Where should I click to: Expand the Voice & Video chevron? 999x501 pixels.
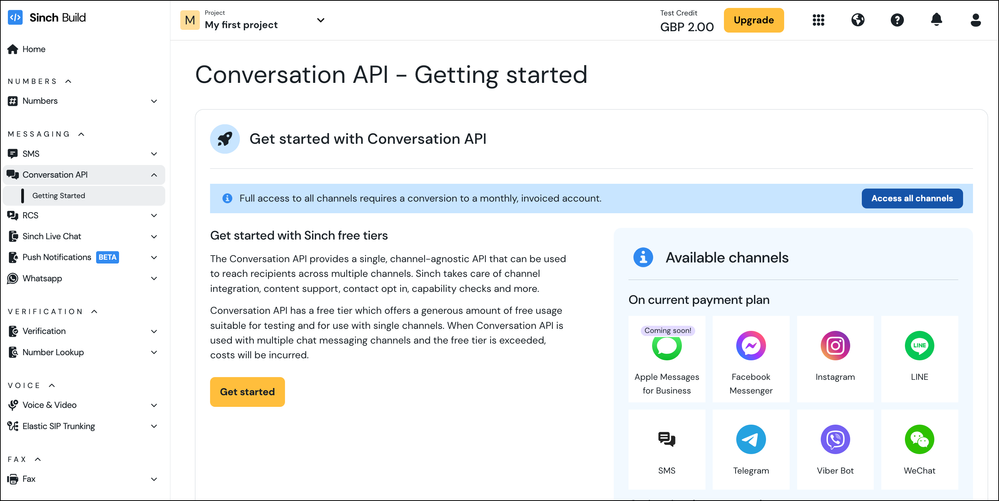(154, 405)
